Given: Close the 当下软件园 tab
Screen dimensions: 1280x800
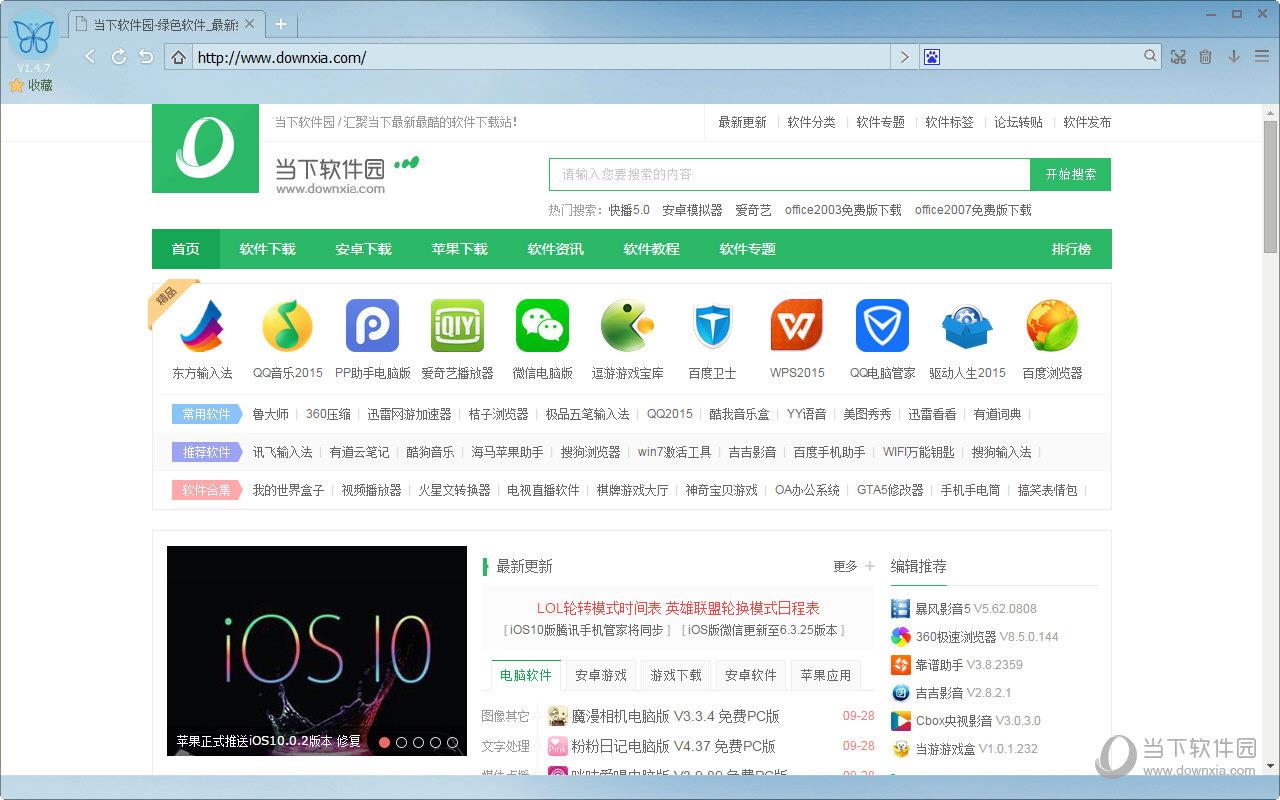Looking at the screenshot, I should pyautogui.click(x=249, y=24).
